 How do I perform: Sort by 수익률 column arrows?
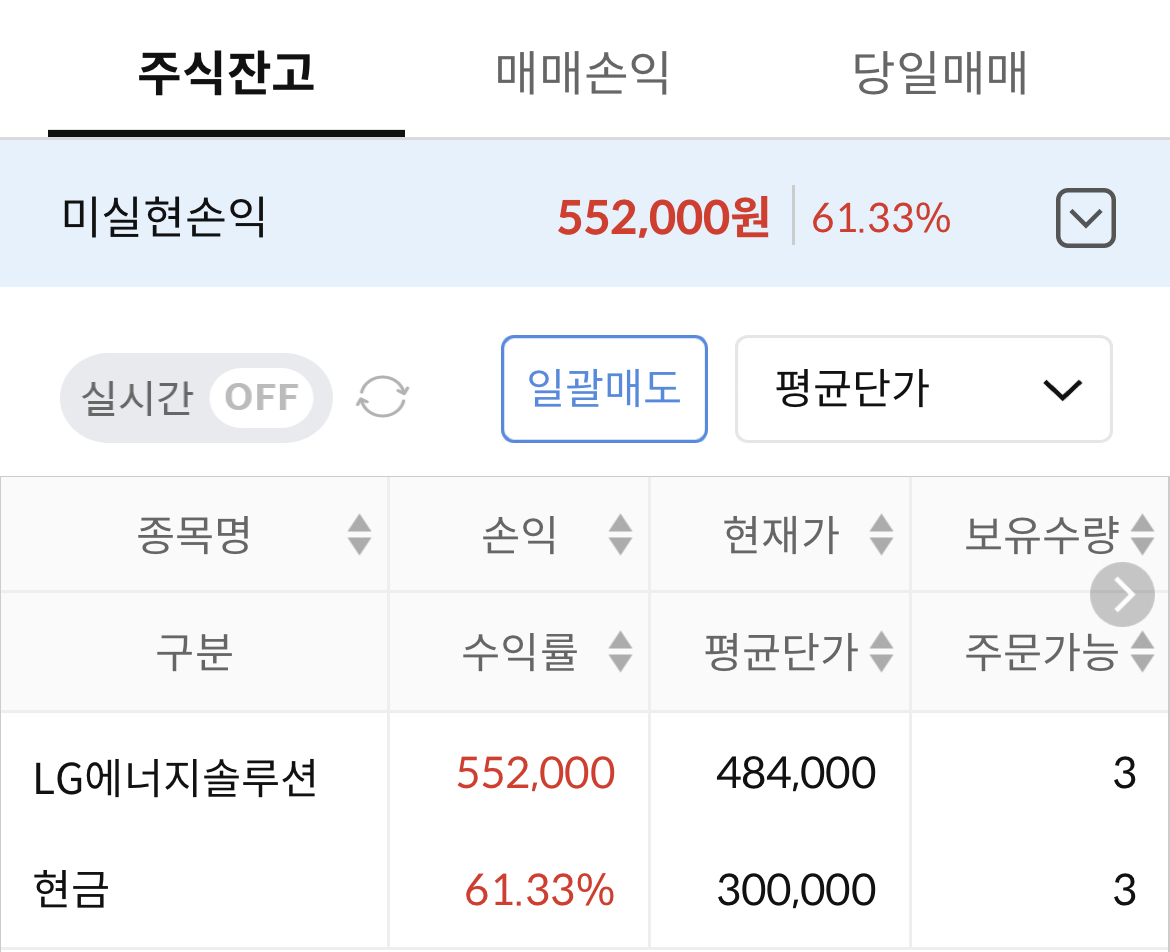[620, 651]
